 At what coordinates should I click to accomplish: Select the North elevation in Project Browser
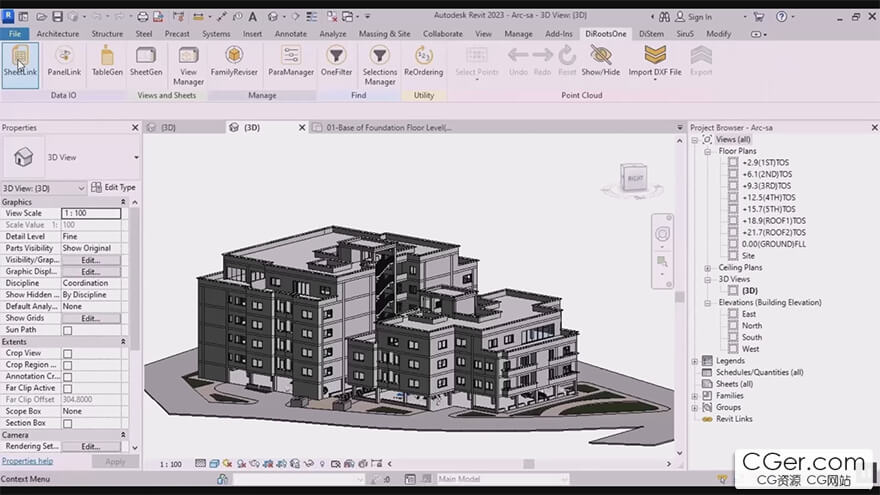pos(751,326)
